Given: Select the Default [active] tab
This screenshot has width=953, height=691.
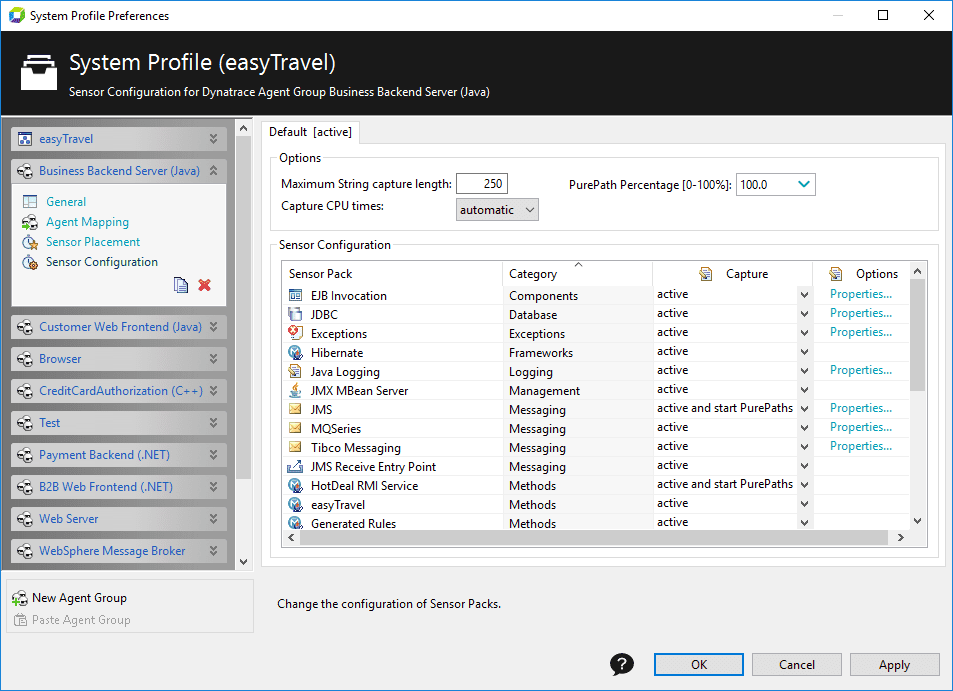Looking at the screenshot, I should [311, 132].
